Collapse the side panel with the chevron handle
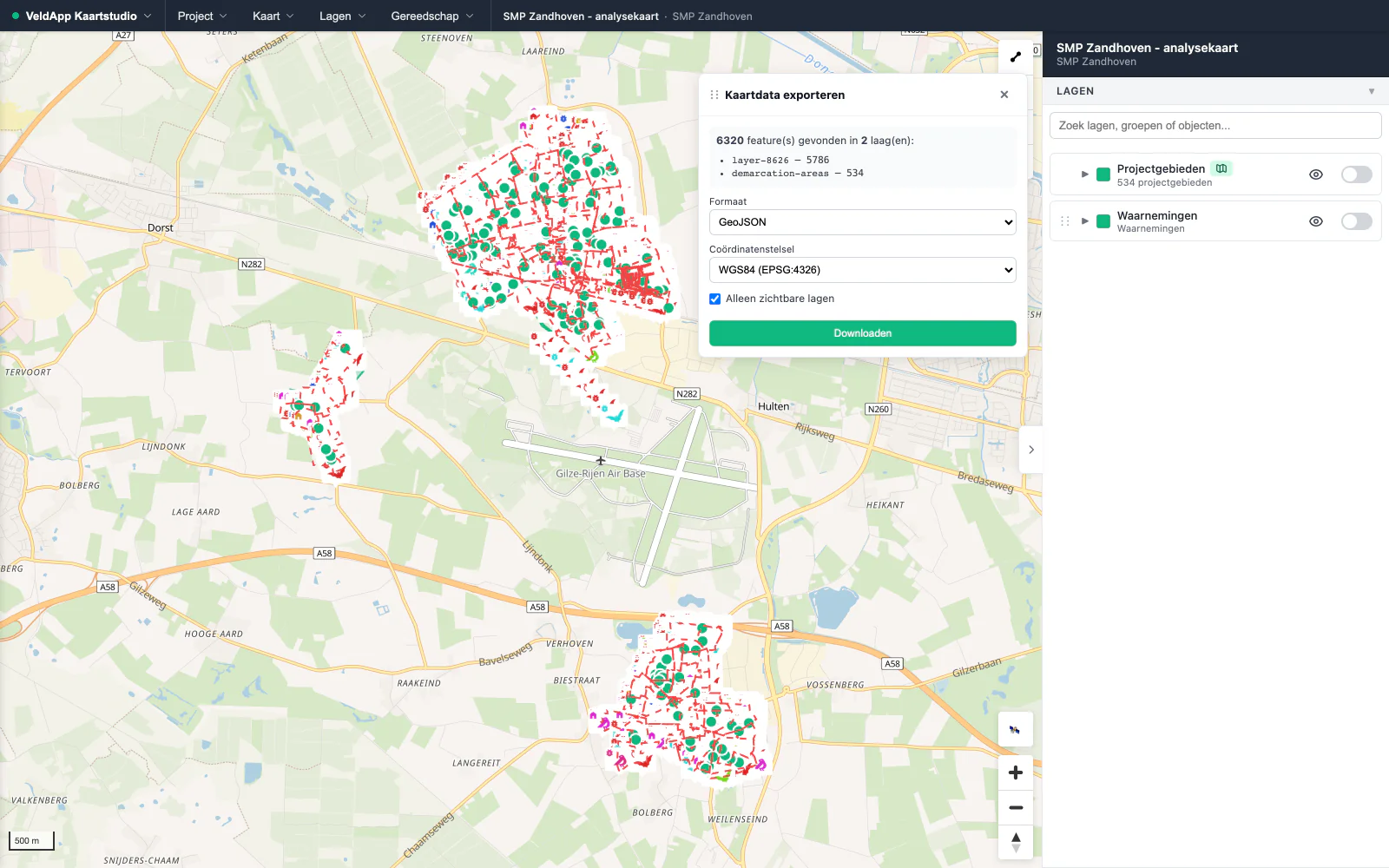 1031,450
